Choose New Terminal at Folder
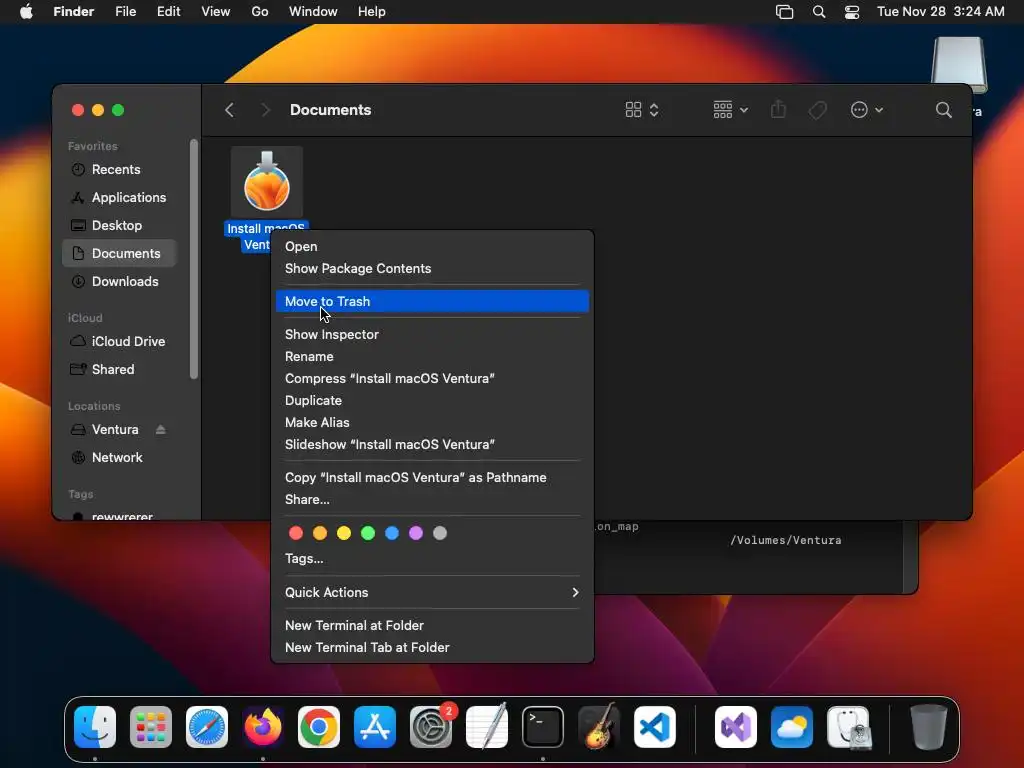Viewport: 1024px width, 768px height. point(432,626)
